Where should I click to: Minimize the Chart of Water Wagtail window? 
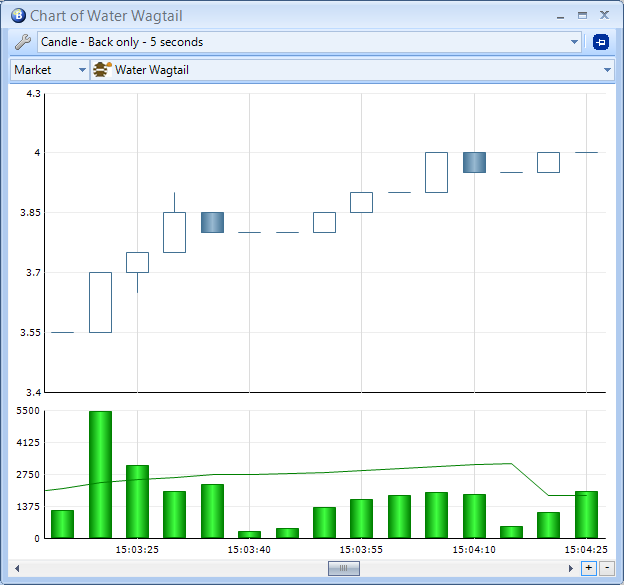coord(560,16)
